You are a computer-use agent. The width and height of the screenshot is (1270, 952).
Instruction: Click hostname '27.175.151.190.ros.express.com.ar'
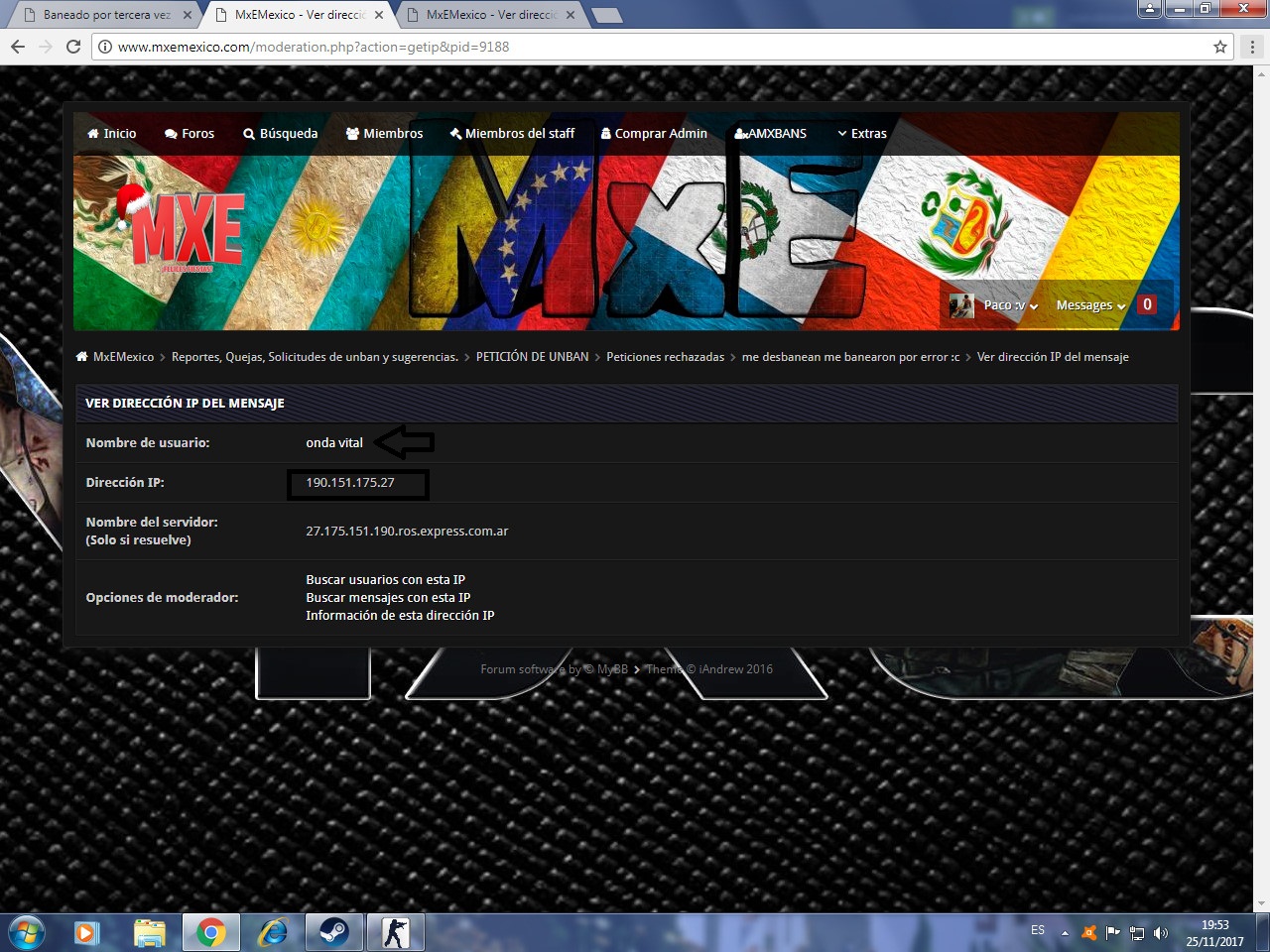click(x=407, y=532)
